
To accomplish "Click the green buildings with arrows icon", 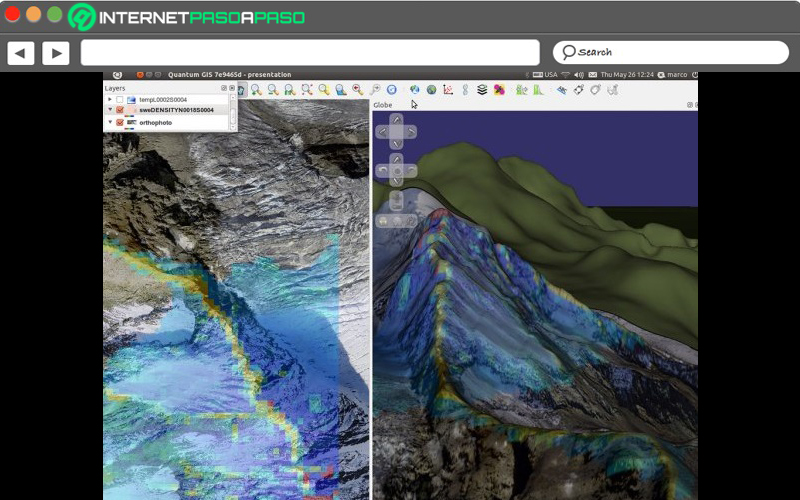I will [x=521, y=90].
